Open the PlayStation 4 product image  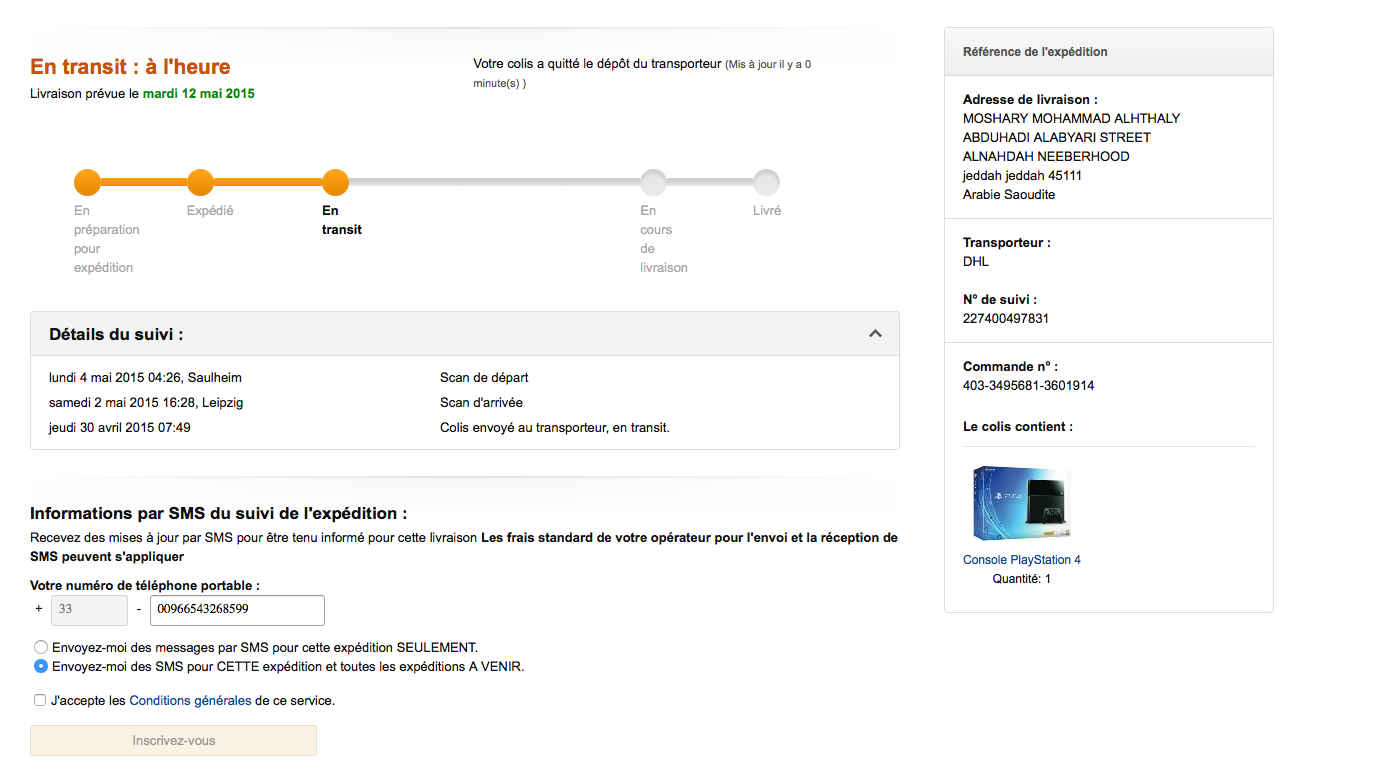(x=1021, y=504)
